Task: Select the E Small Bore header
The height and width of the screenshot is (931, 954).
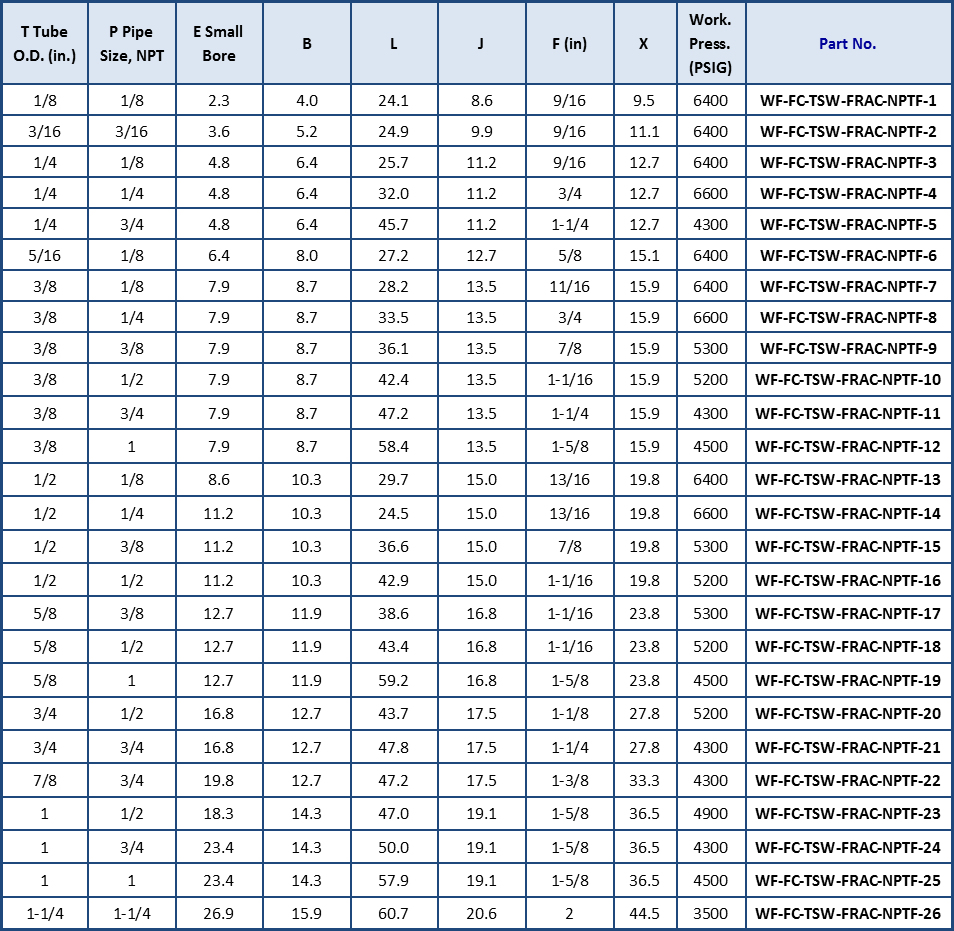Action: click(218, 44)
